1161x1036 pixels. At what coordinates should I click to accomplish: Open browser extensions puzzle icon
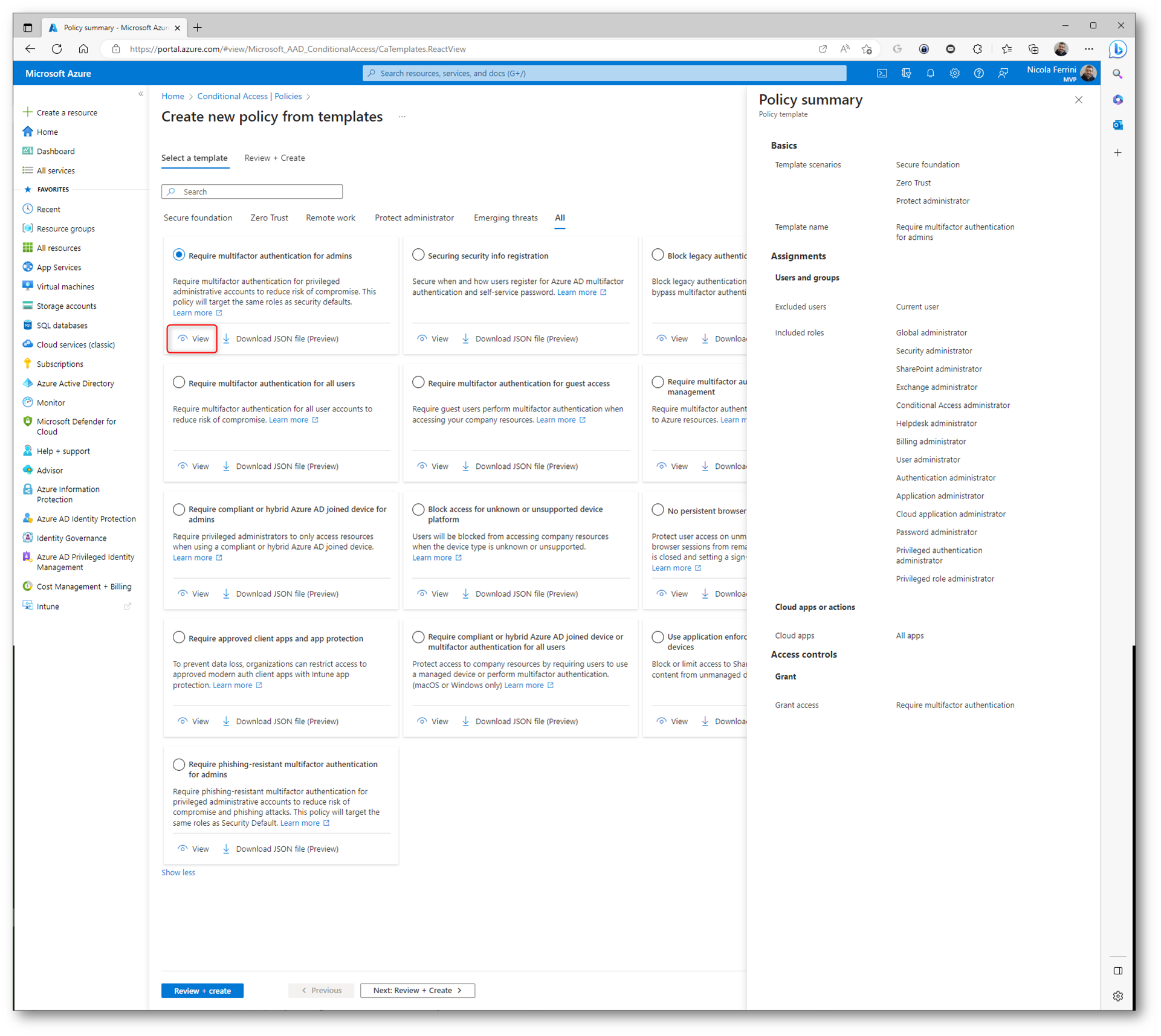coord(977,49)
